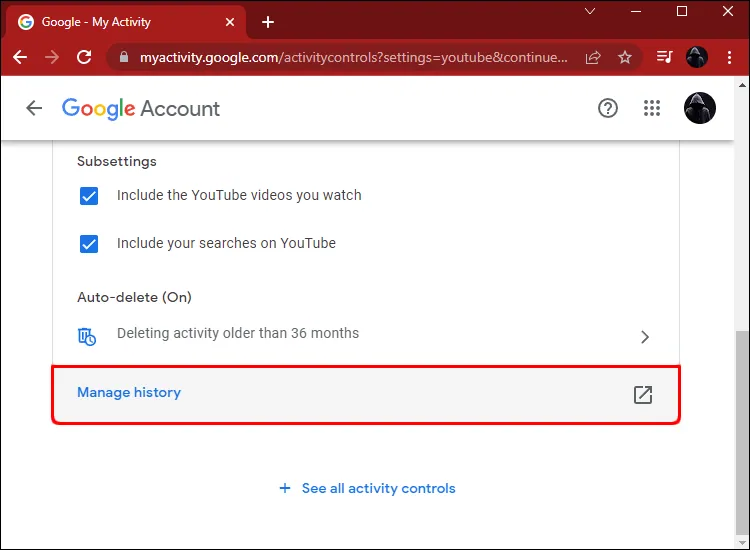Click the Google Account logo
The height and width of the screenshot is (550, 750).
coord(141,109)
